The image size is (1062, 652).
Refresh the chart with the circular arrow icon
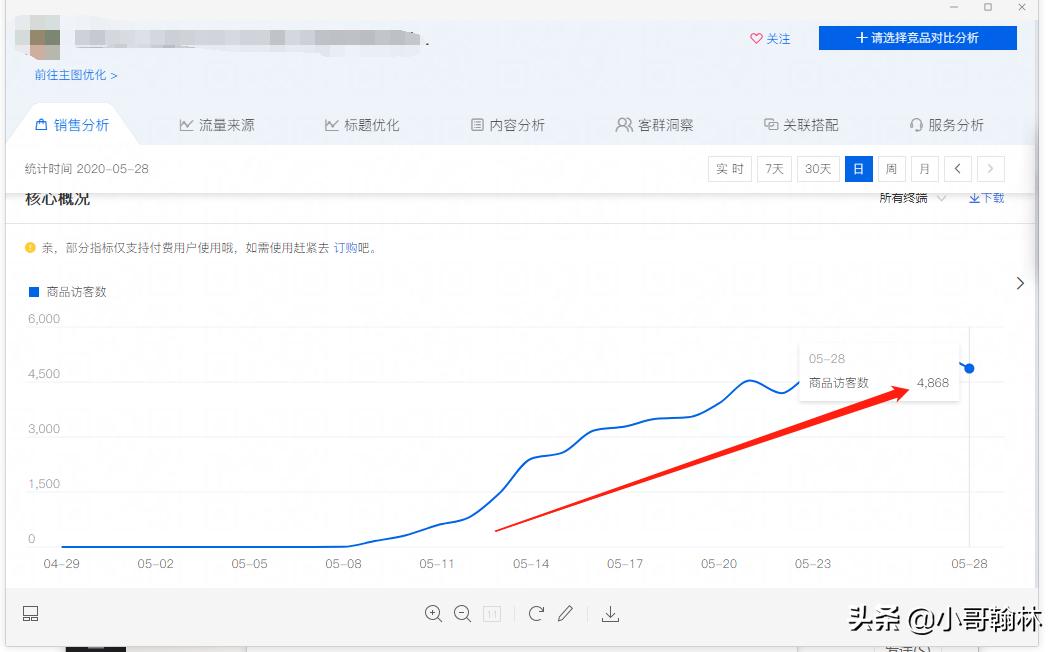click(x=535, y=613)
